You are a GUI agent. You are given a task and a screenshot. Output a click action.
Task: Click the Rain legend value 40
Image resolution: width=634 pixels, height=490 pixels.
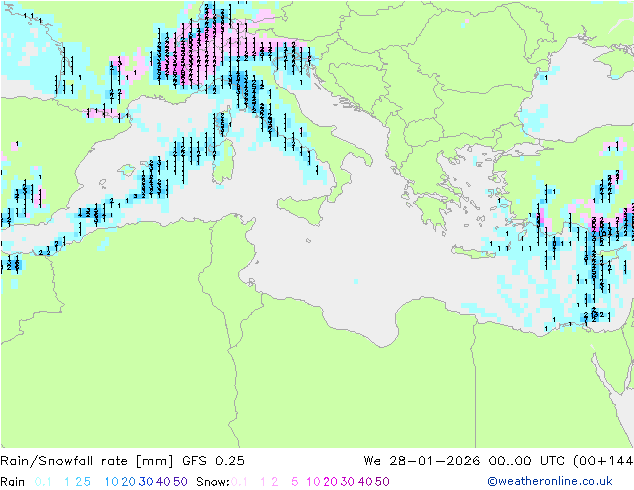point(163,482)
